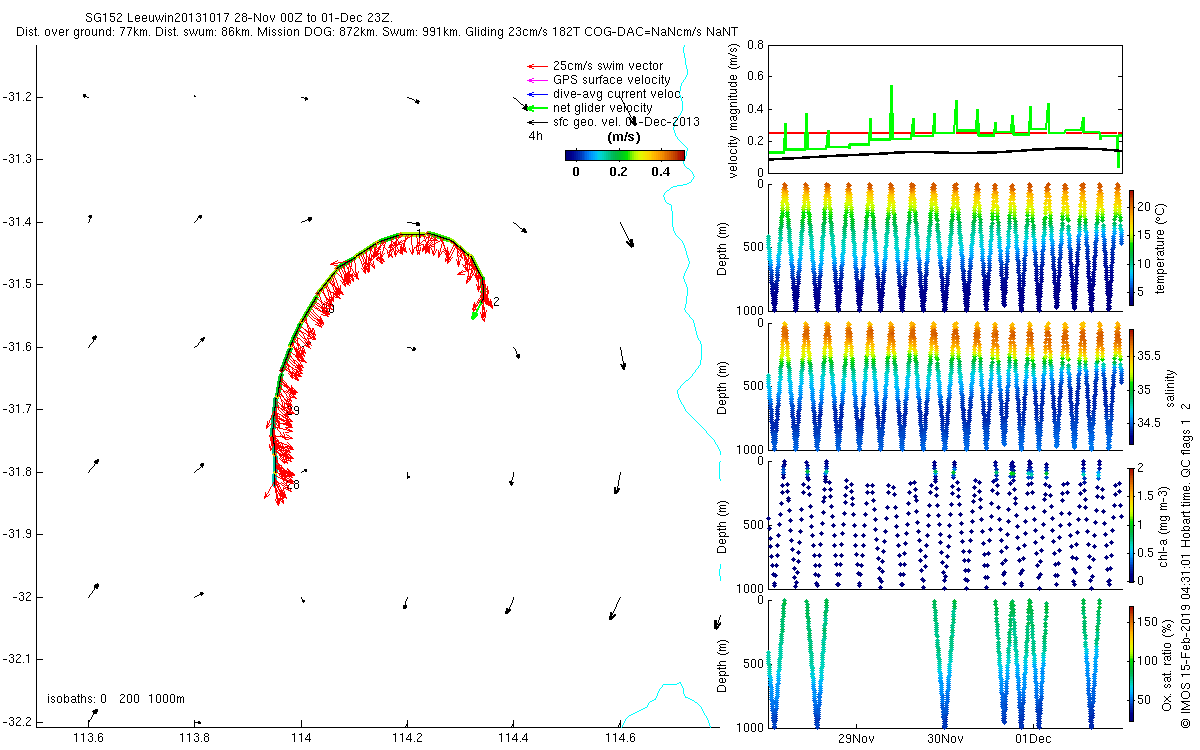Screen dimensions: 1200x750
Task: Click the magenta GPS surface velocity arrow
Action: [x=536, y=80]
